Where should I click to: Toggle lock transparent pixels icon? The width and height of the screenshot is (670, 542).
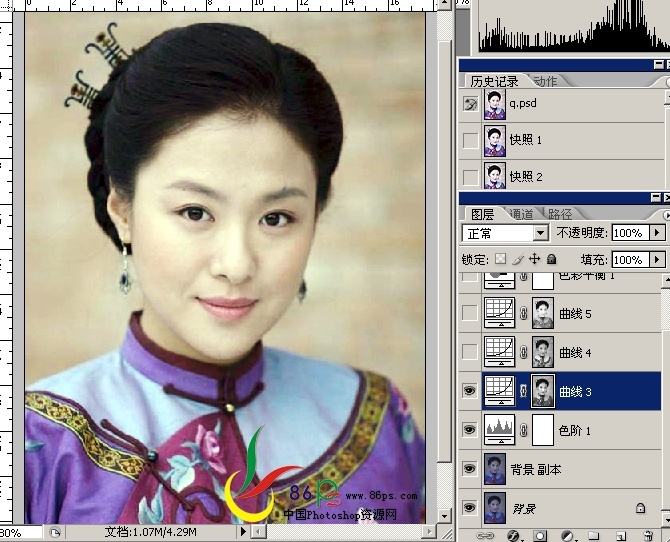500,259
